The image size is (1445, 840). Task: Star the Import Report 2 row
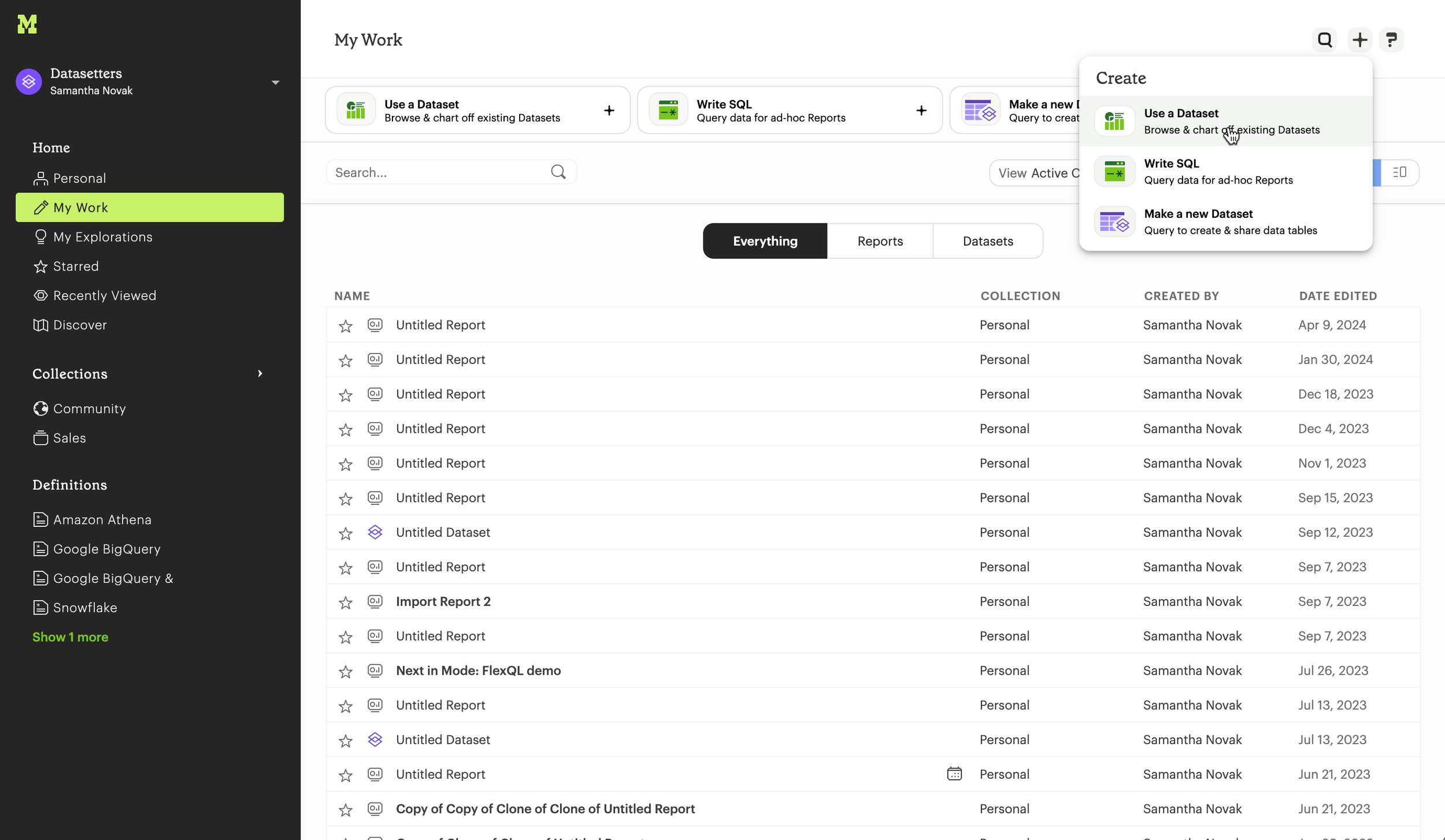coord(346,603)
